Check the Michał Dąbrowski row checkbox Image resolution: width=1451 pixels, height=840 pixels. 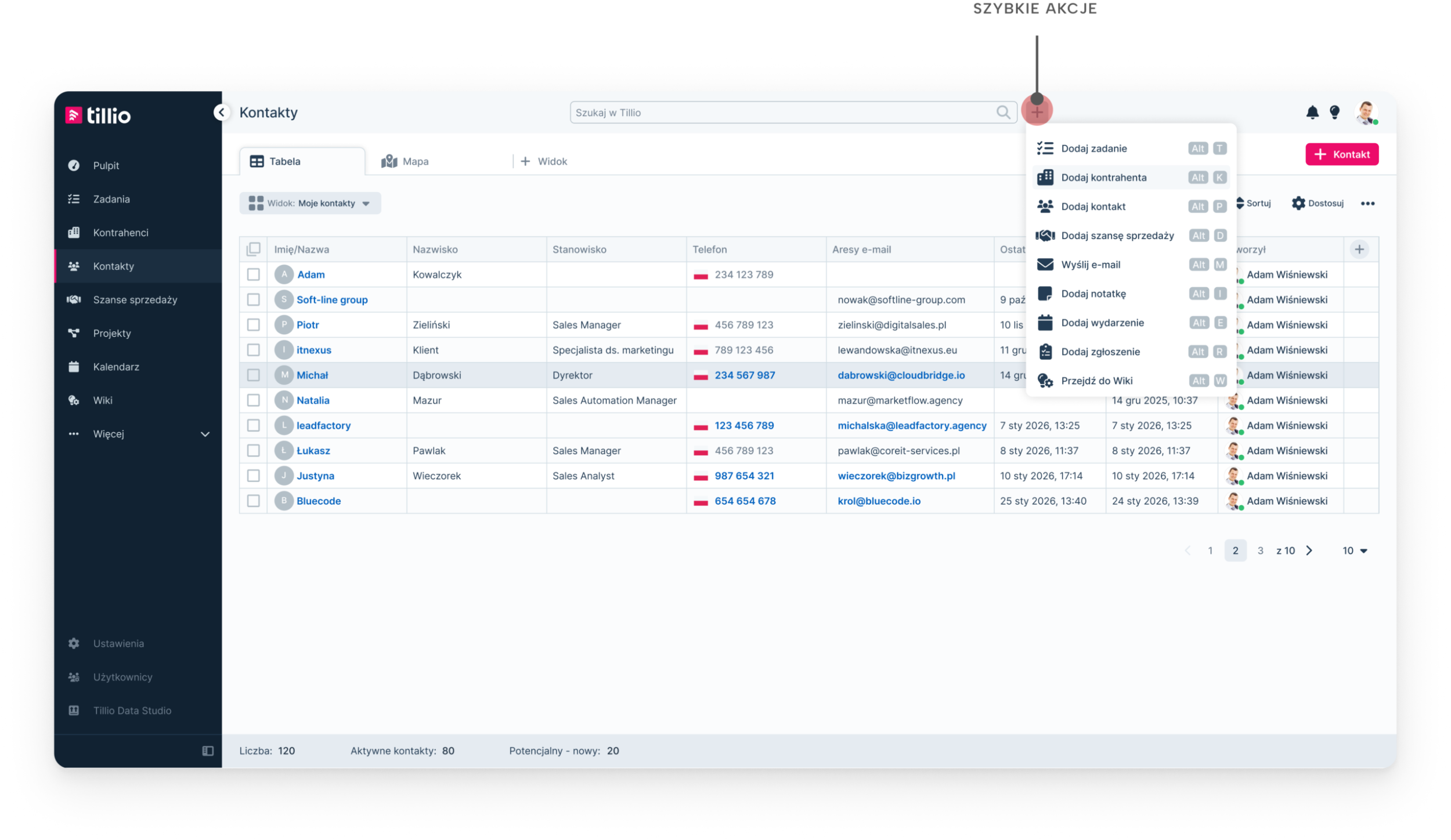tap(254, 375)
